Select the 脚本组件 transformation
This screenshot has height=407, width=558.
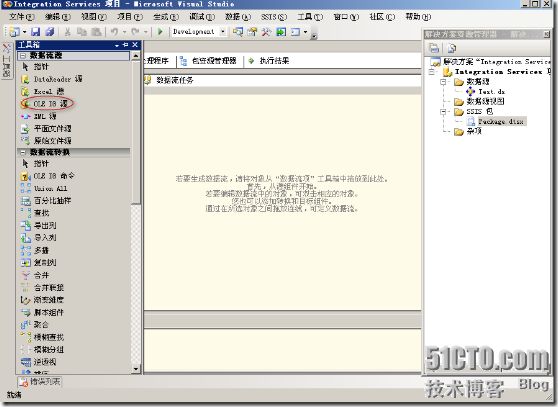pos(42,312)
